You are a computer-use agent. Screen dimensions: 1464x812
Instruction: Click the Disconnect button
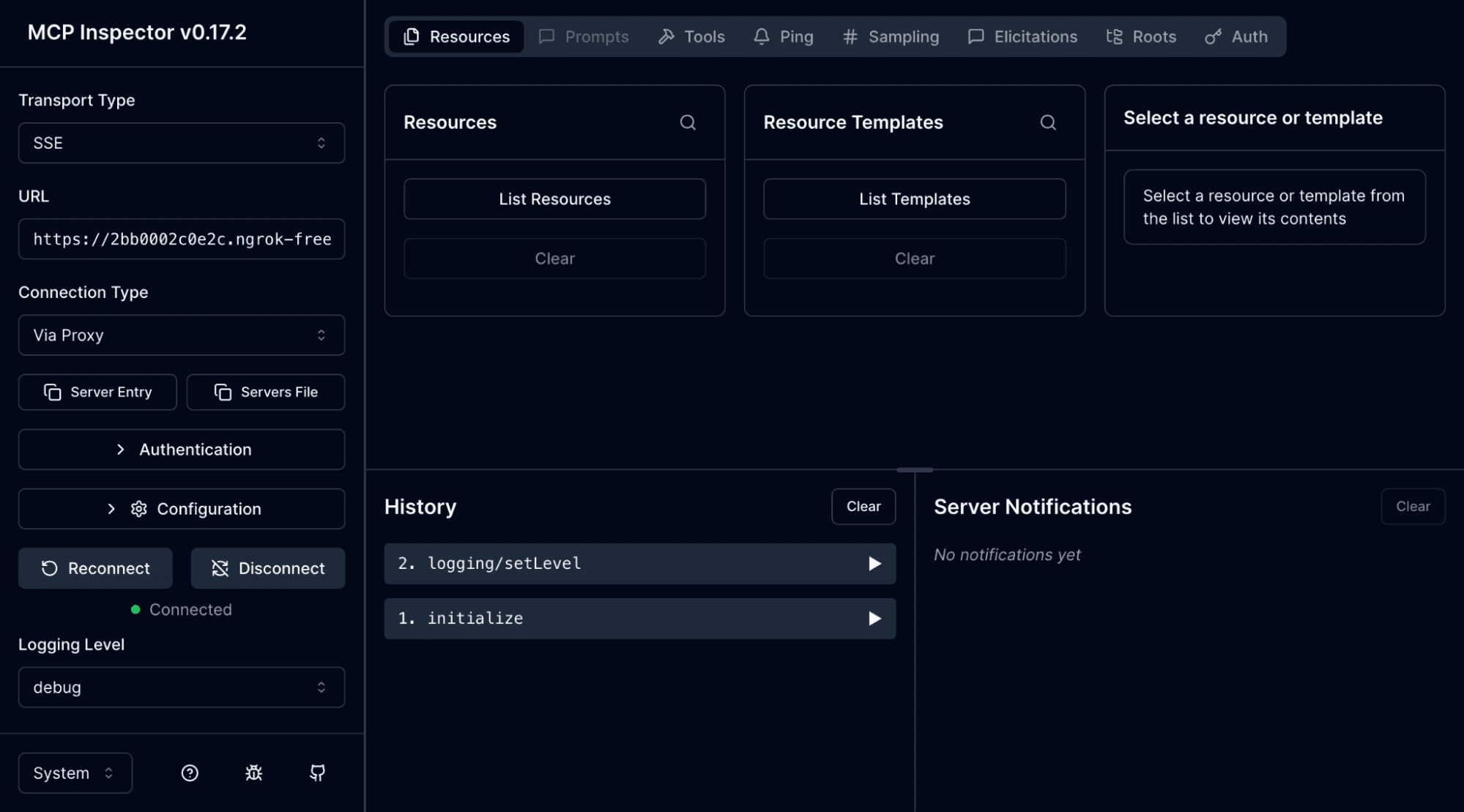click(x=267, y=568)
